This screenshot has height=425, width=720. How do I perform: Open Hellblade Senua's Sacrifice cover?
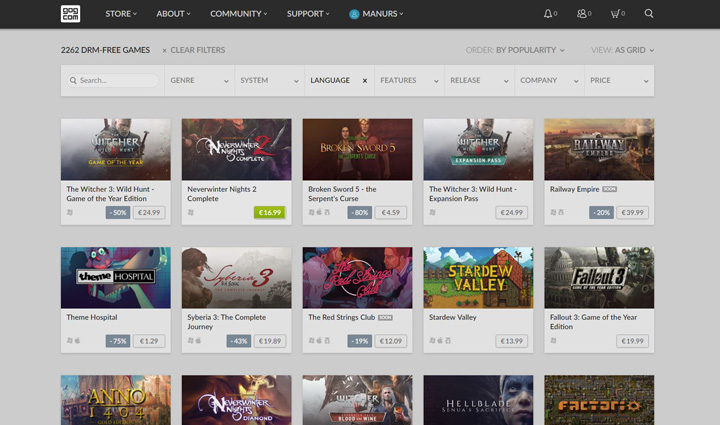(478, 400)
